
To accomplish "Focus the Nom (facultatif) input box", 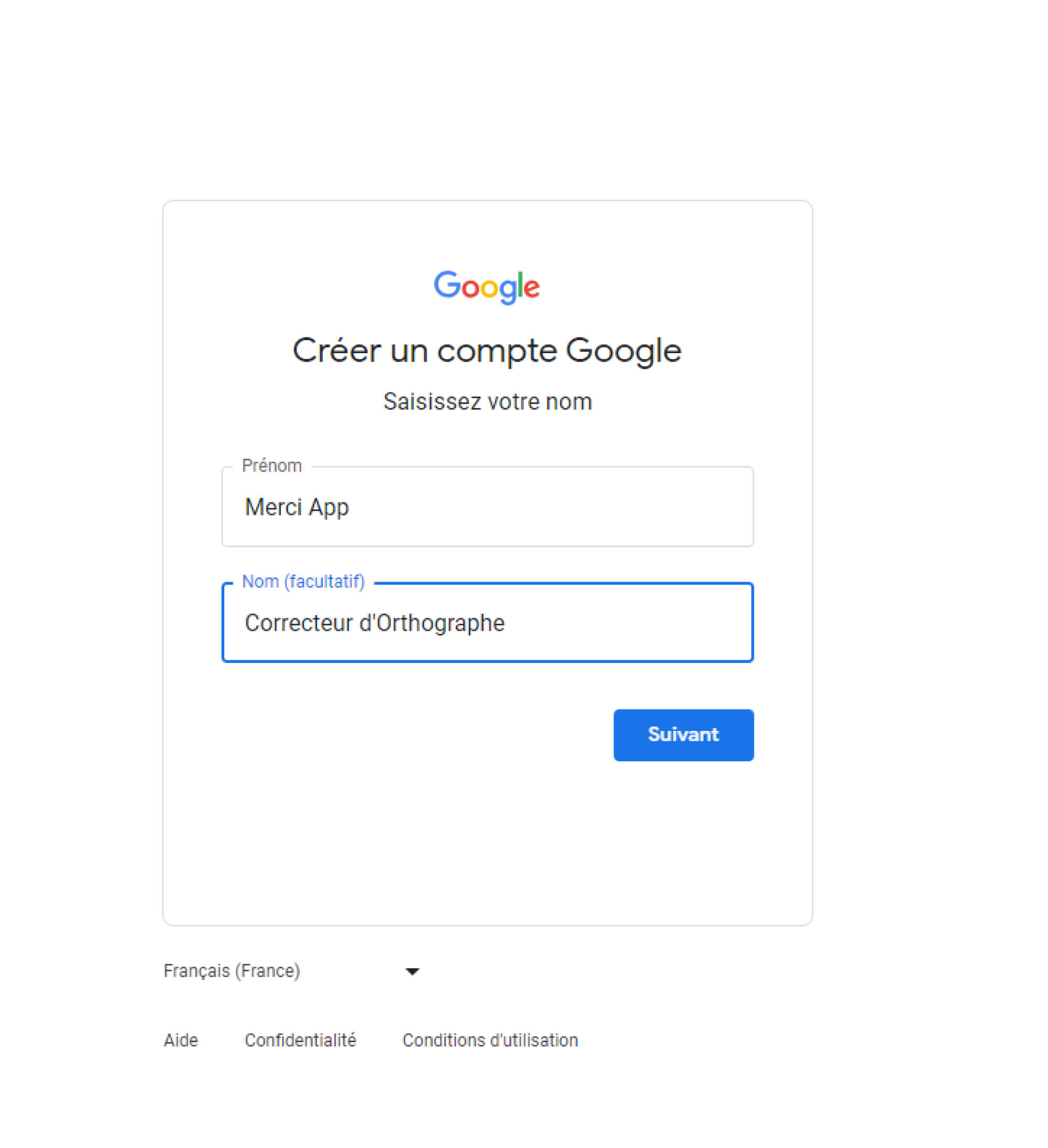I will coord(487,623).
